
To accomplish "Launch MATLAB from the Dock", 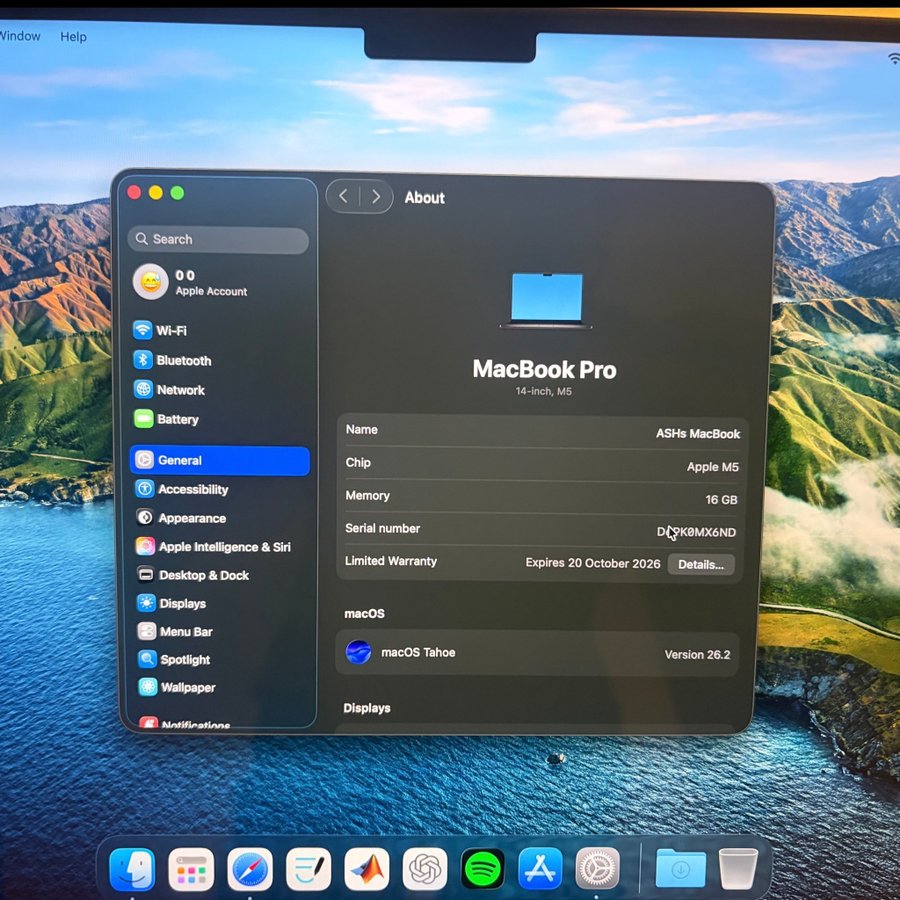I will pyautogui.click(x=367, y=868).
